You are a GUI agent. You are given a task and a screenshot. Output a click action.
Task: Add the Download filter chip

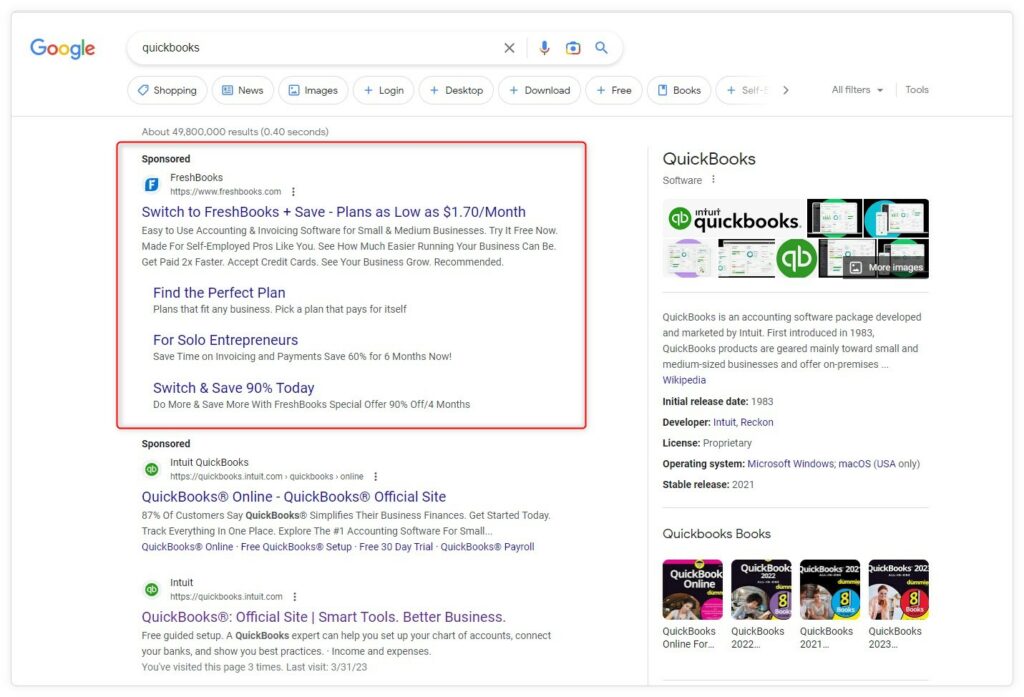click(539, 90)
